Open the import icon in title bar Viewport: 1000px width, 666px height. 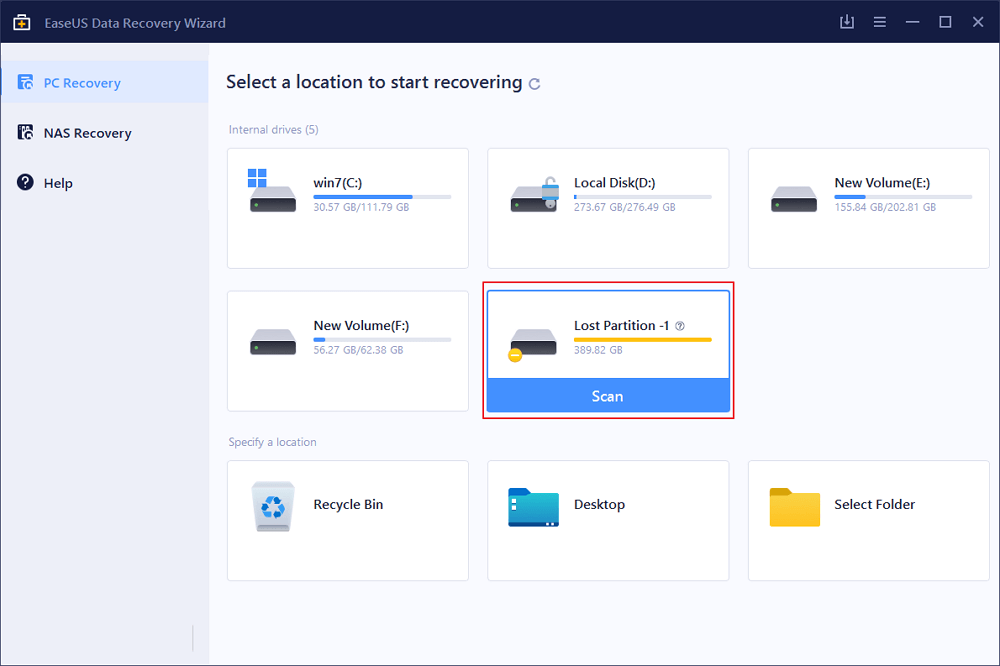tap(847, 22)
